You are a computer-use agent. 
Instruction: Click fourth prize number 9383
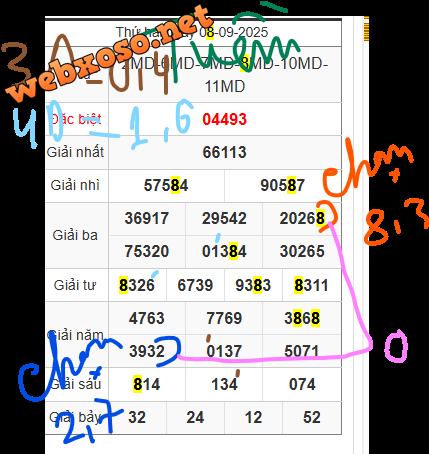(x=253, y=285)
